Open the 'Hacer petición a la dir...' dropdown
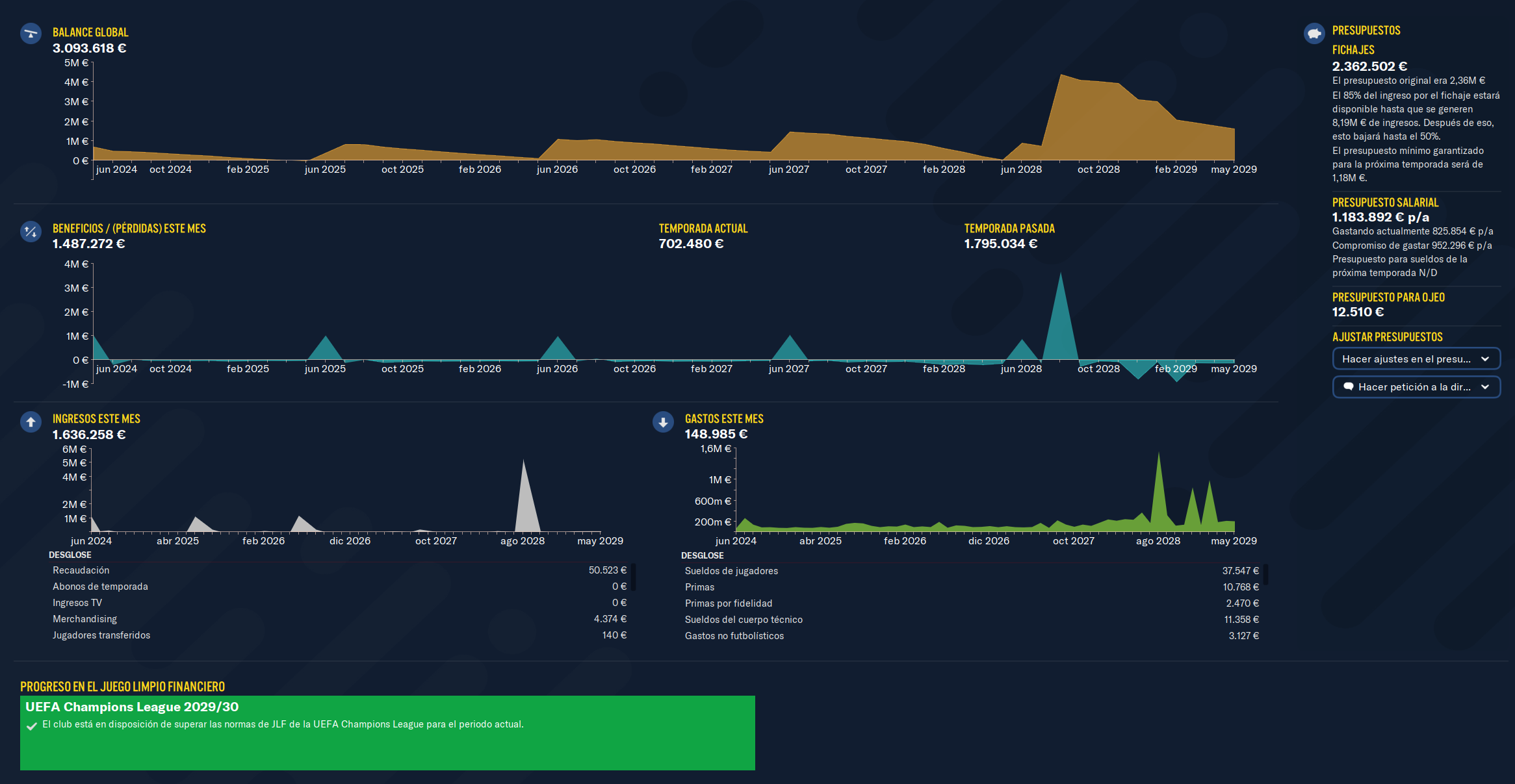The image size is (1515, 784). [1416, 387]
